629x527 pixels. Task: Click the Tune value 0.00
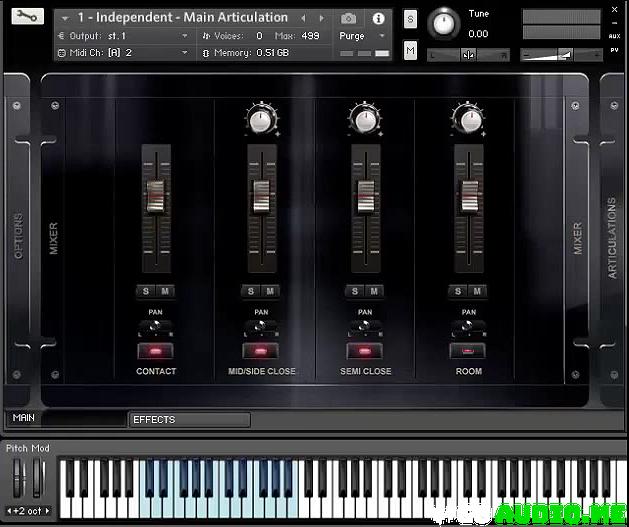[x=478, y=34]
